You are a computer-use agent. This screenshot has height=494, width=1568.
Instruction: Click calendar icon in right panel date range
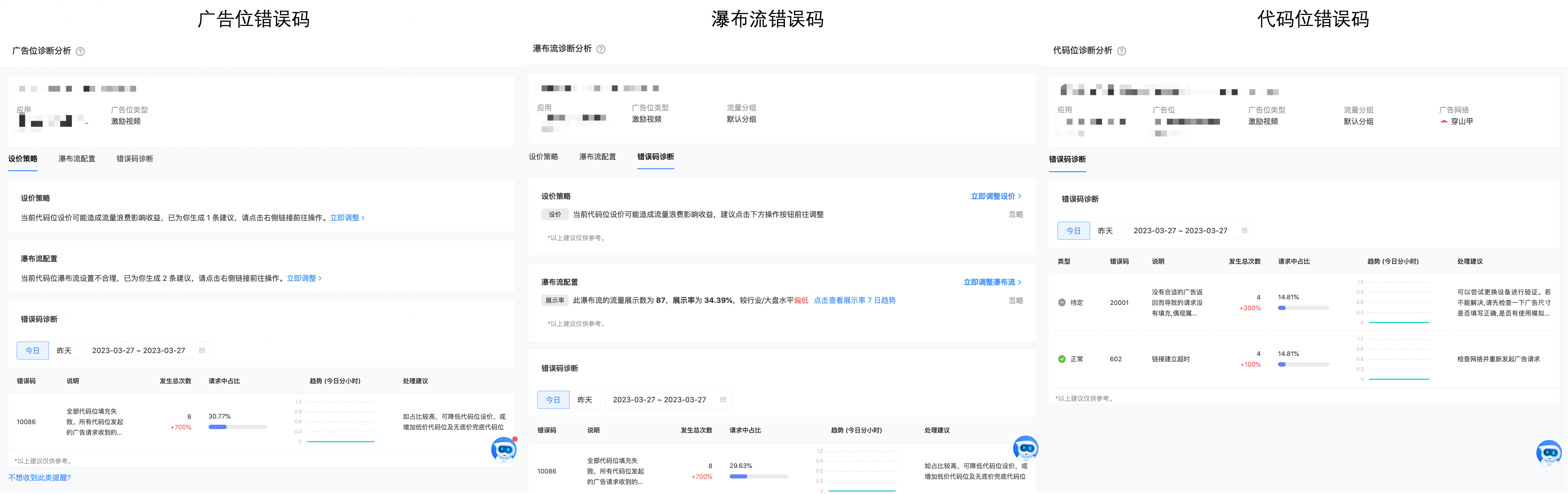[1244, 230]
